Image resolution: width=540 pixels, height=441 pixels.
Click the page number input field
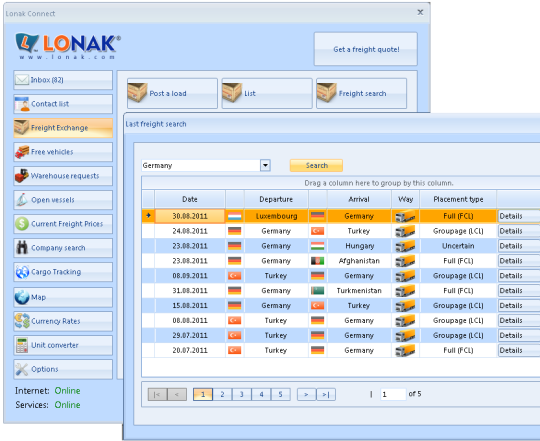pos(393,395)
